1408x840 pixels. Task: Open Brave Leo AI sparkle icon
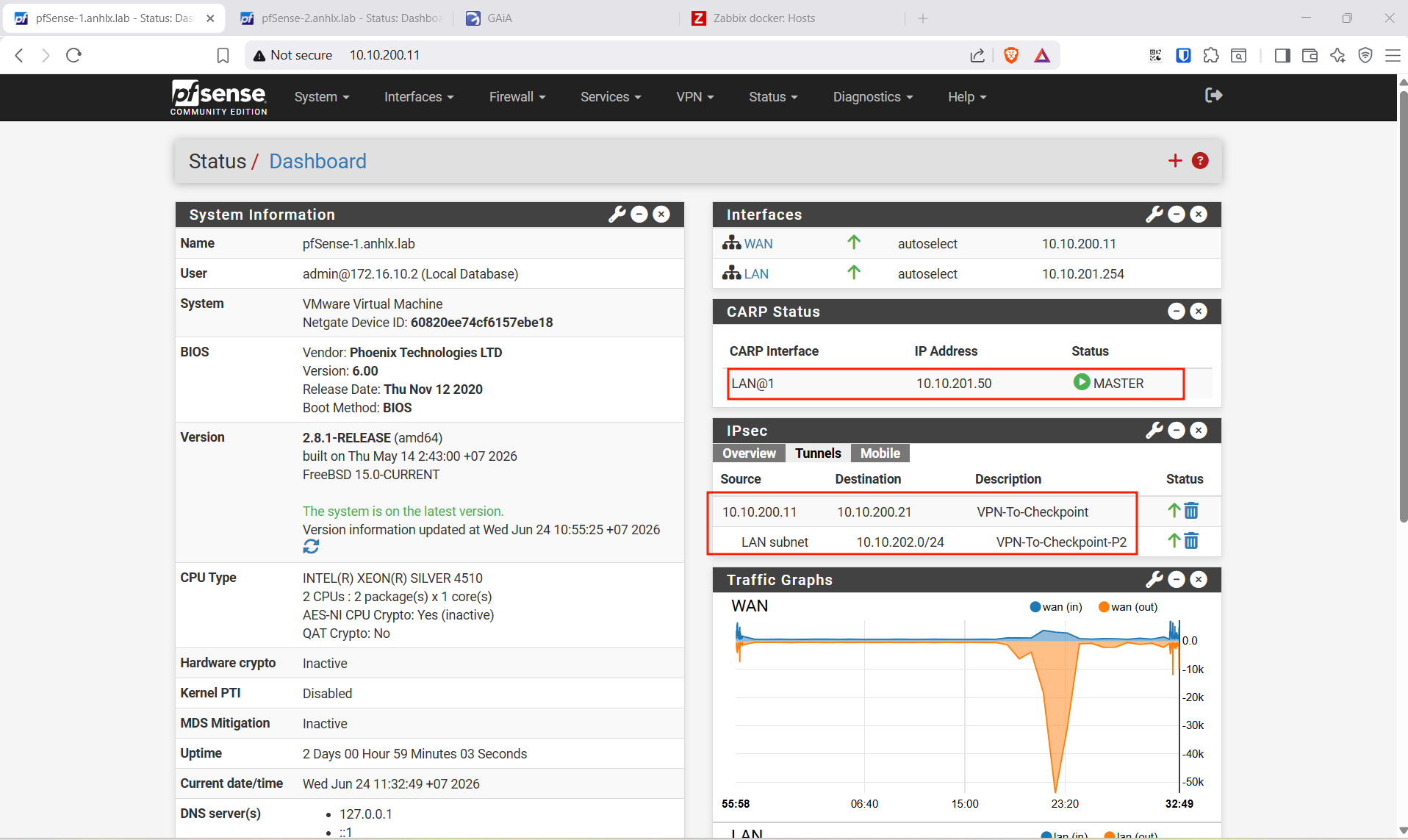click(1337, 55)
